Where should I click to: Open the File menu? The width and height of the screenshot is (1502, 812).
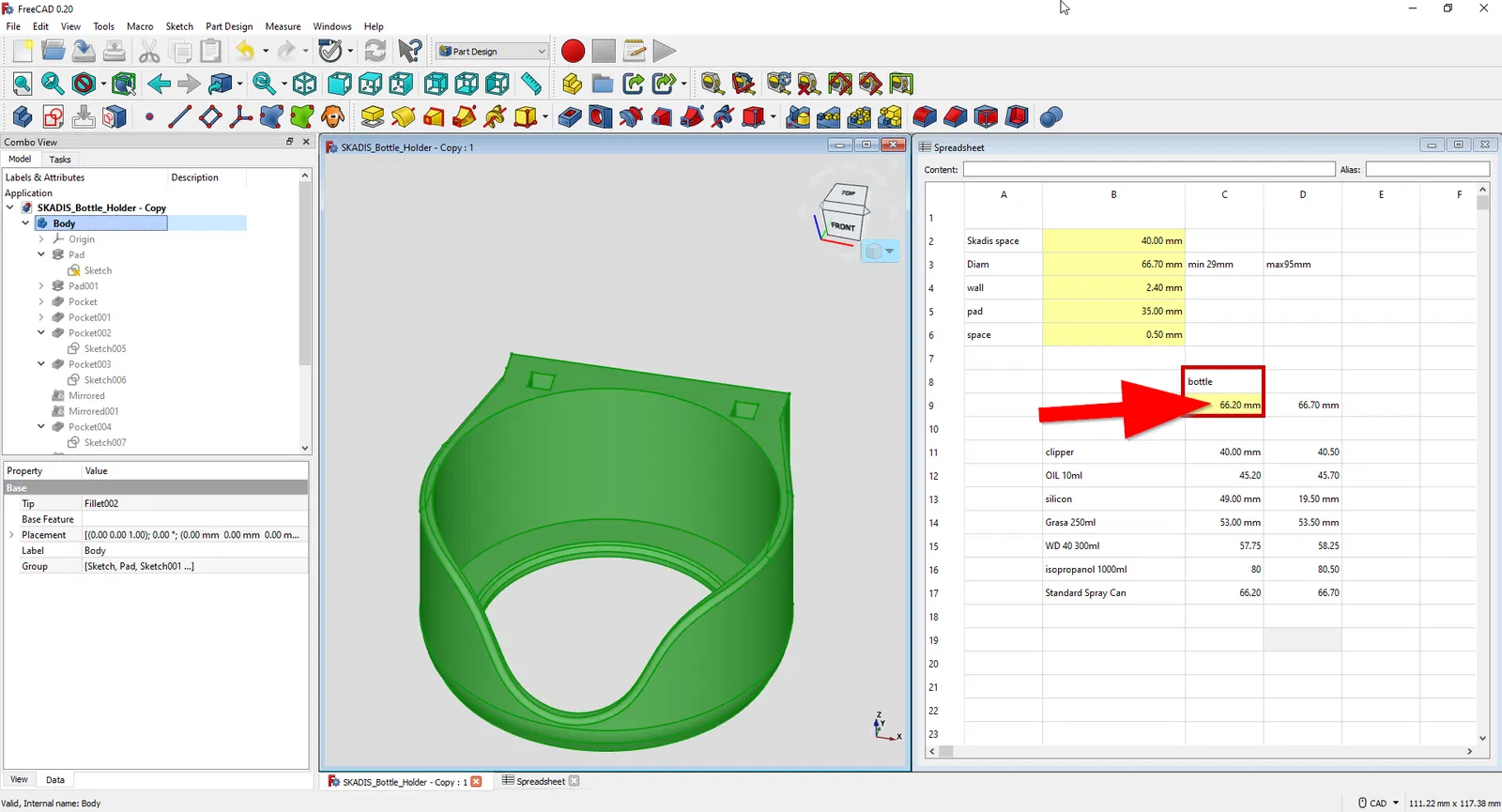[x=13, y=26]
